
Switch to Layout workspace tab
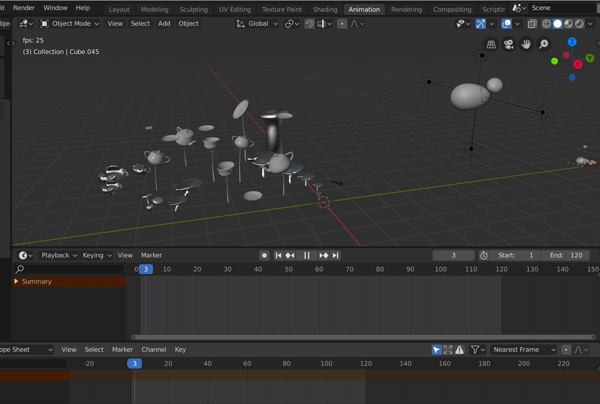pos(119,10)
